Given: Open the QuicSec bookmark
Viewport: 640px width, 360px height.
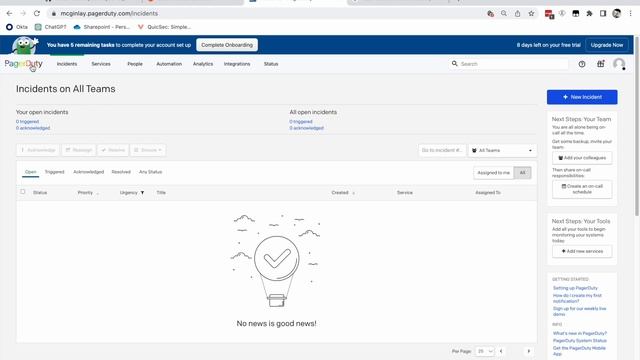Looking at the screenshot, I should click(164, 27).
